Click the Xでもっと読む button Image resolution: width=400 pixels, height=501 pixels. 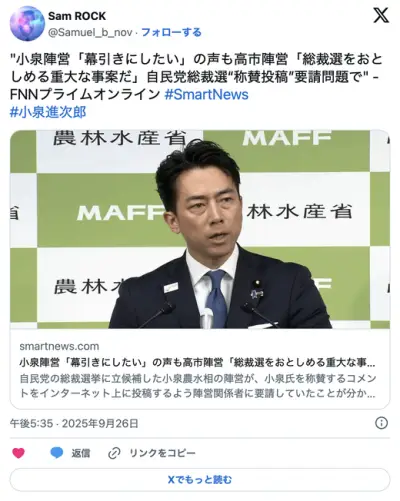click(x=200, y=480)
